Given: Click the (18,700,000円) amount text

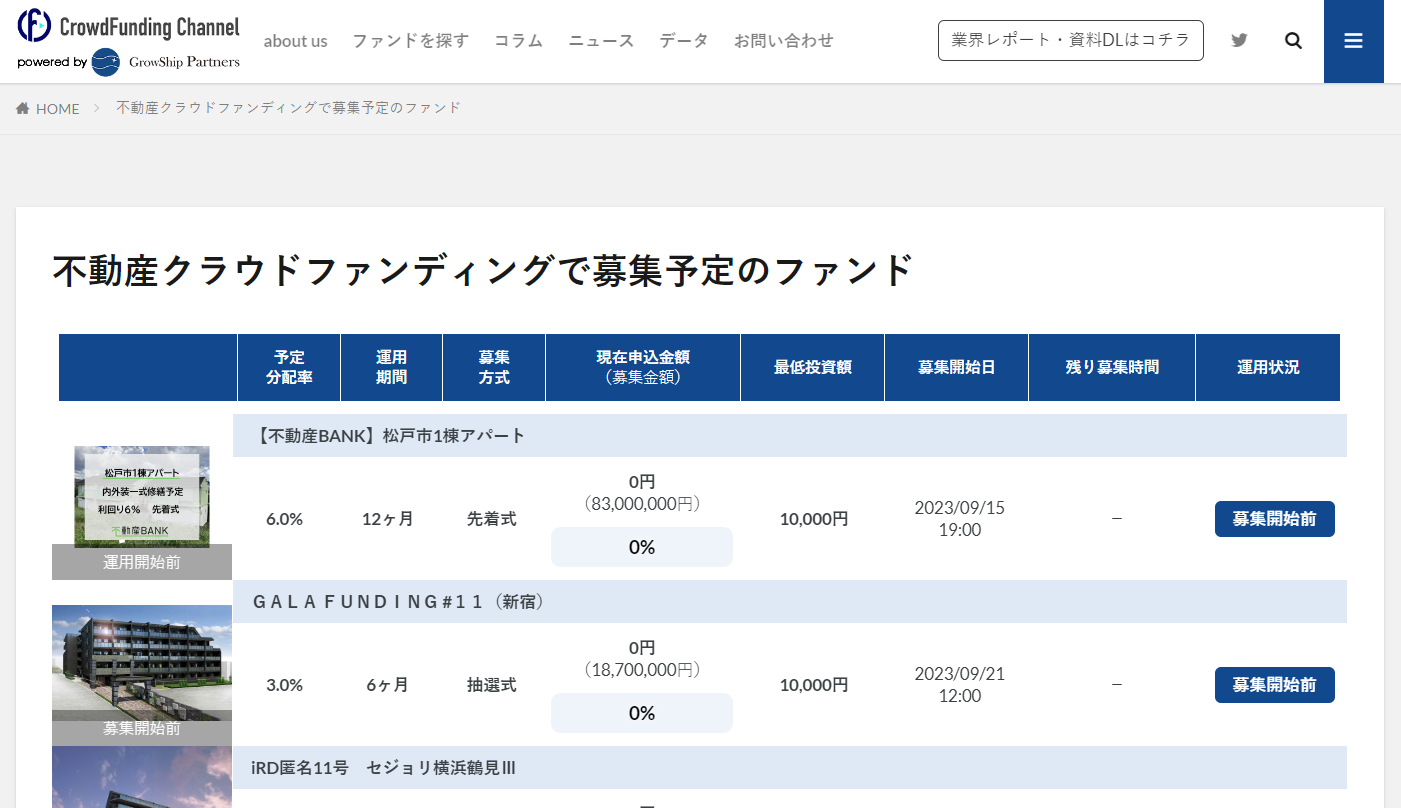Looking at the screenshot, I should (642, 671).
